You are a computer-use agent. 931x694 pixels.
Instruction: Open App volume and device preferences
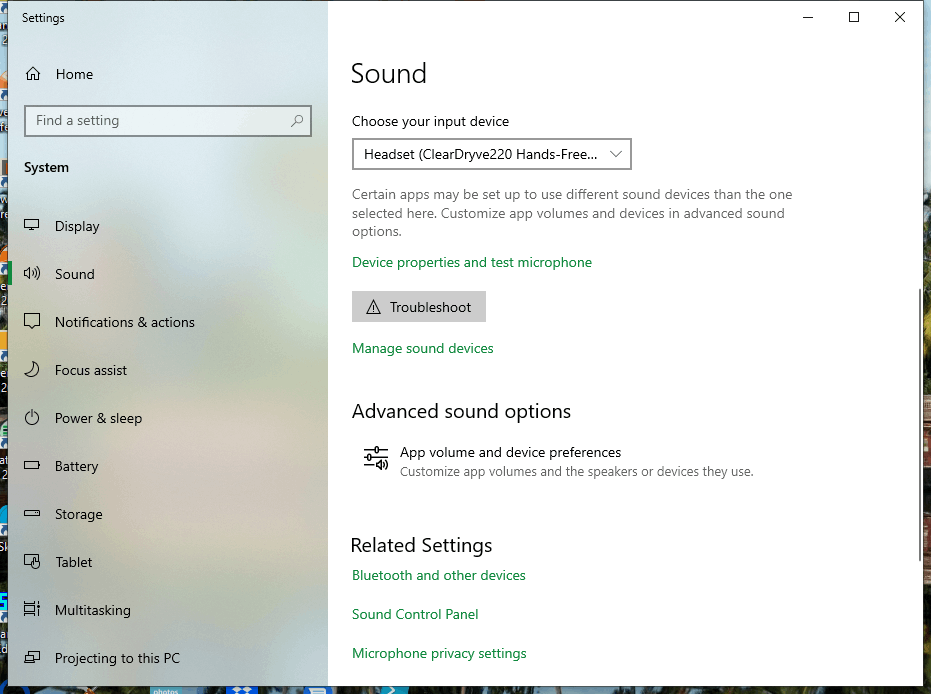click(x=558, y=461)
